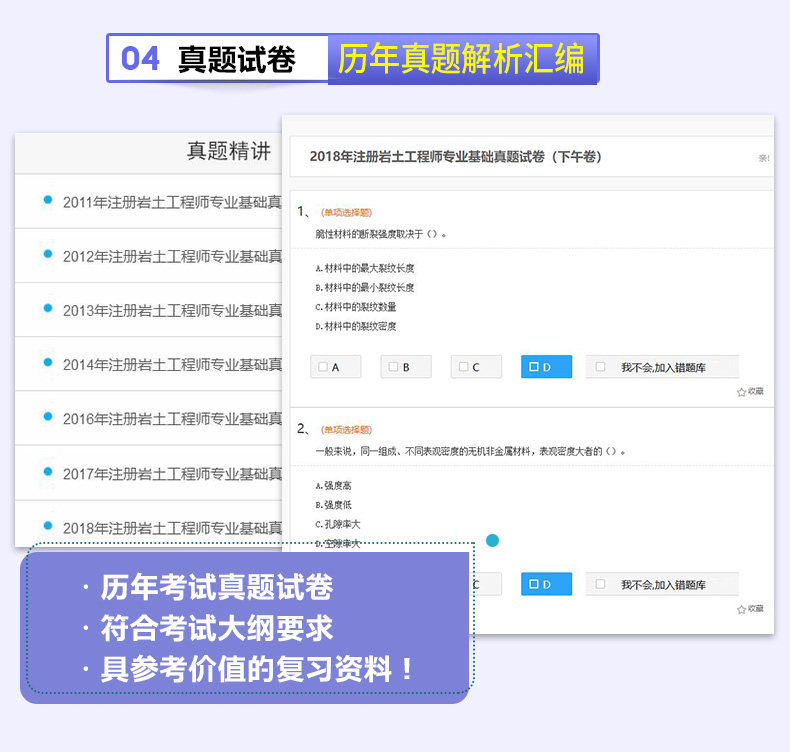Click bullet dot beside 2012年 list item
790x752 pixels.
coord(48,253)
